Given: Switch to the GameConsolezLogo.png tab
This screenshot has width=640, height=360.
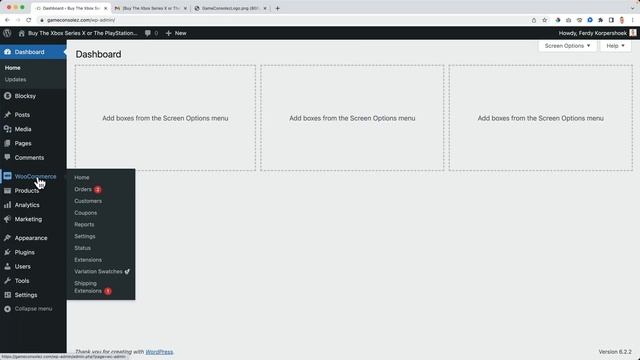Looking at the screenshot, I should click(x=230, y=8).
